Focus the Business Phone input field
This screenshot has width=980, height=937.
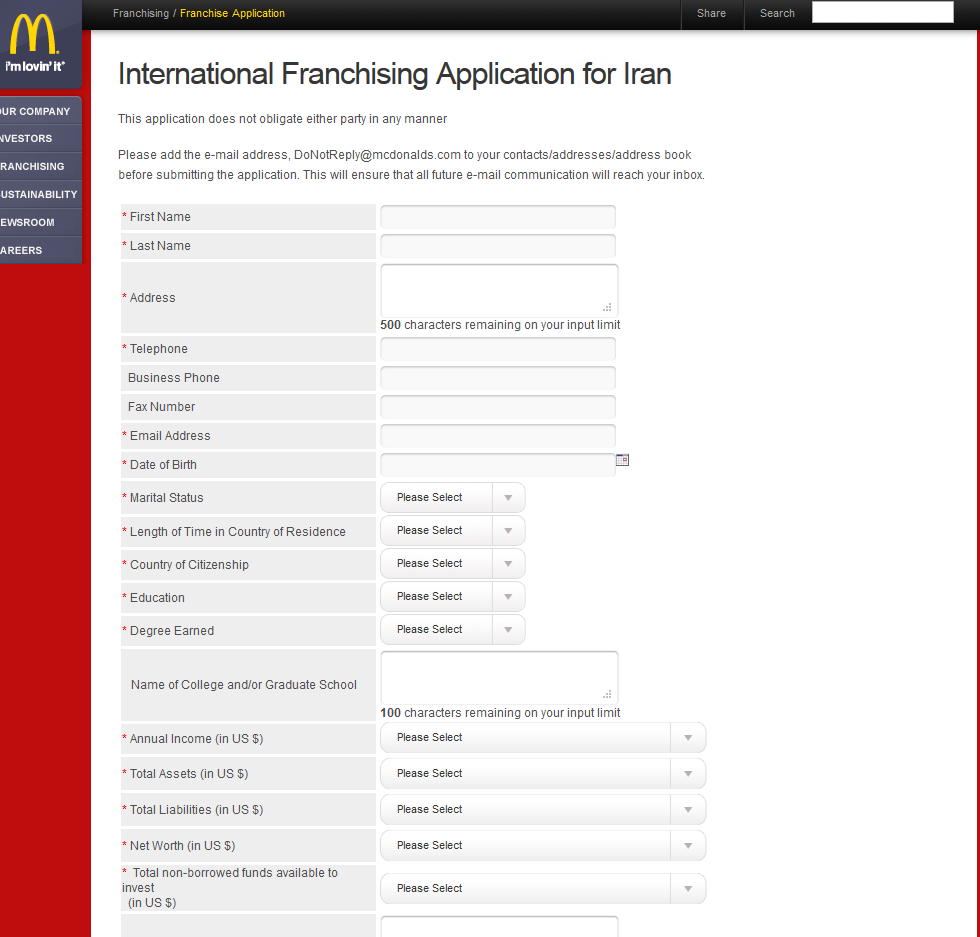coord(498,378)
